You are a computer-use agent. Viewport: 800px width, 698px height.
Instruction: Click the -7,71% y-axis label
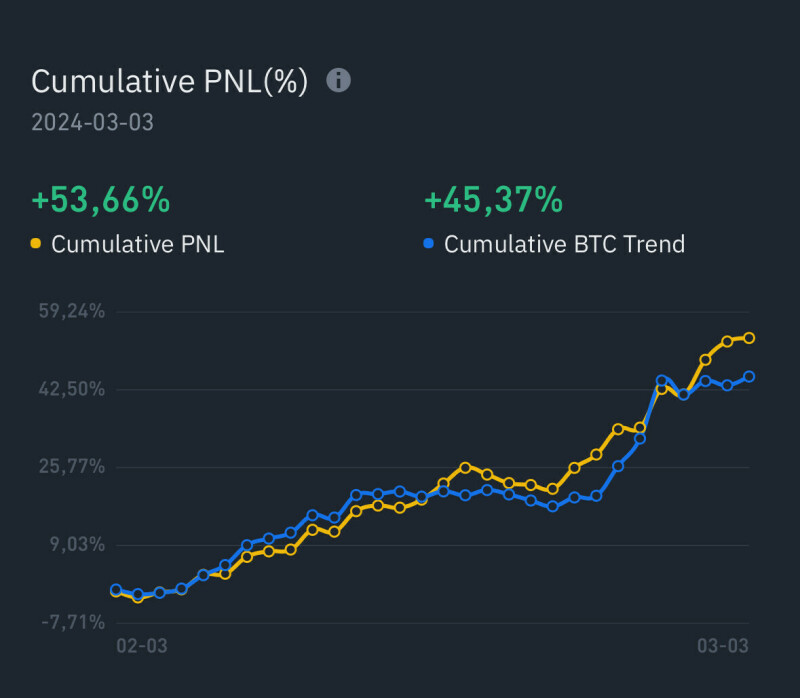pyautogui.click(x=72, y=623)
